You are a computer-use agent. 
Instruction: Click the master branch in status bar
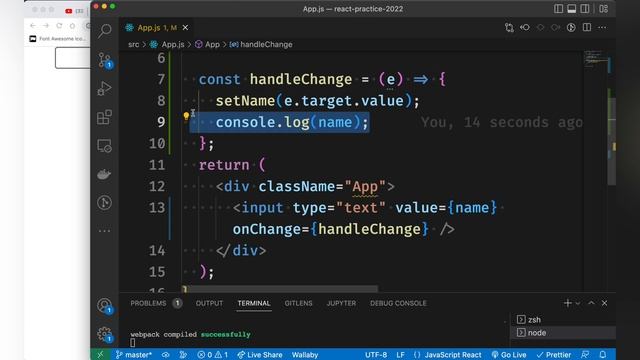[133, 355]
